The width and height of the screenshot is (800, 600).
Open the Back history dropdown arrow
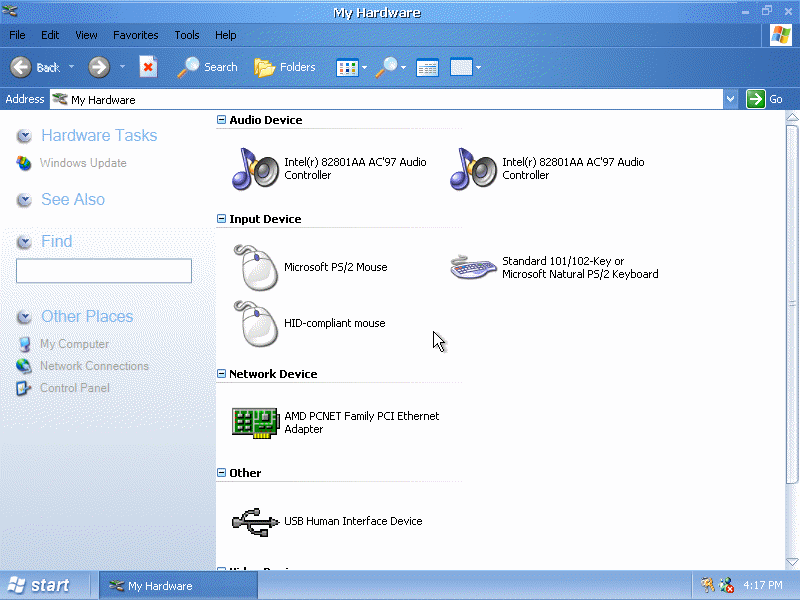click(x=71, y=67)
